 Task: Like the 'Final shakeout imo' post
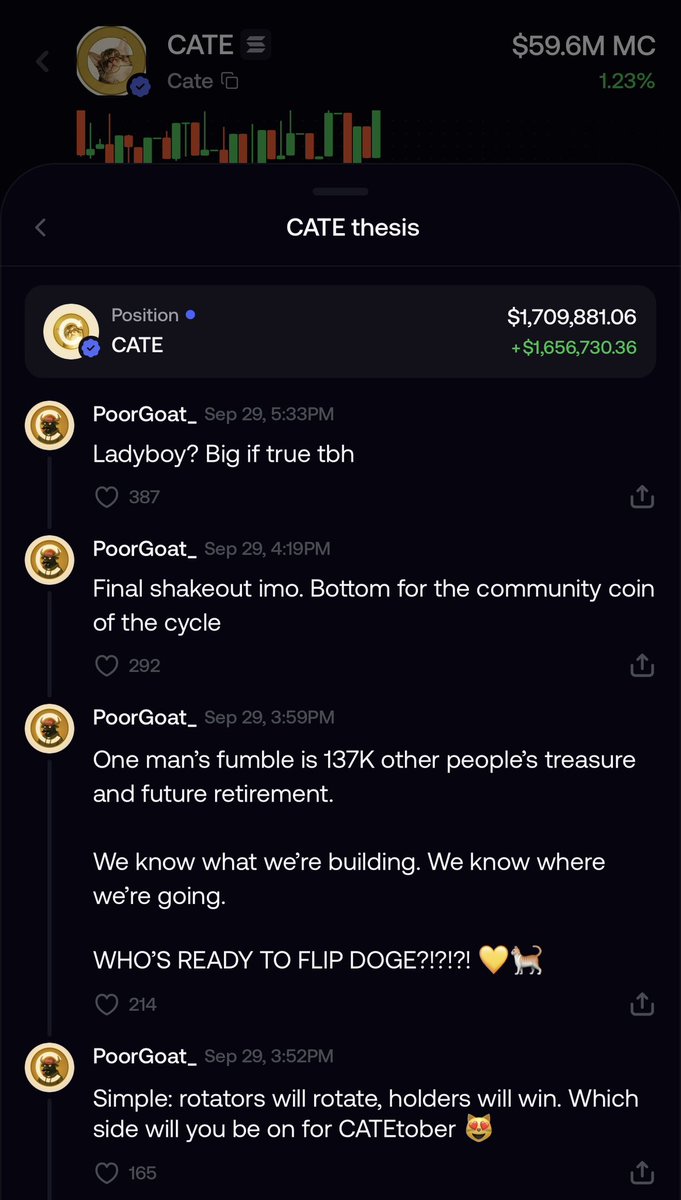105,665
